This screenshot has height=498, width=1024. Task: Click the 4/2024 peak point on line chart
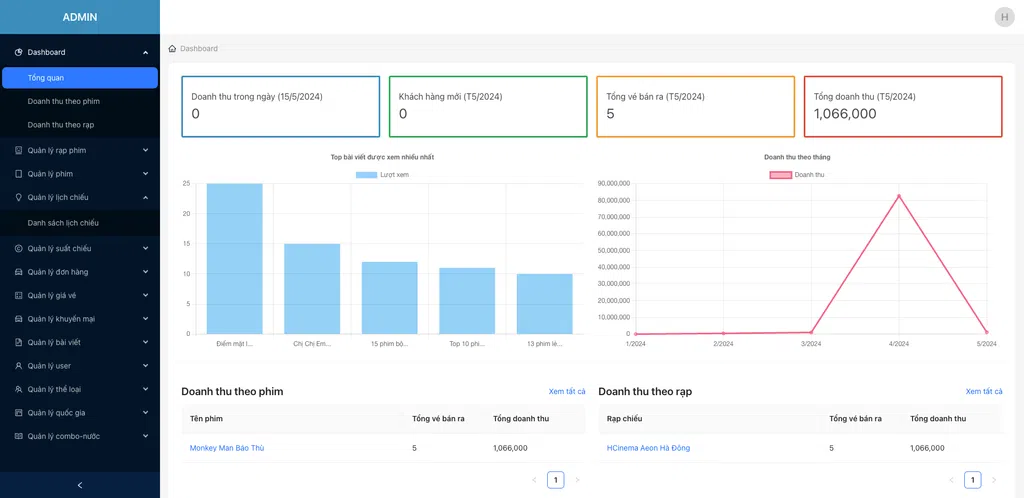(x=899, y=196)
